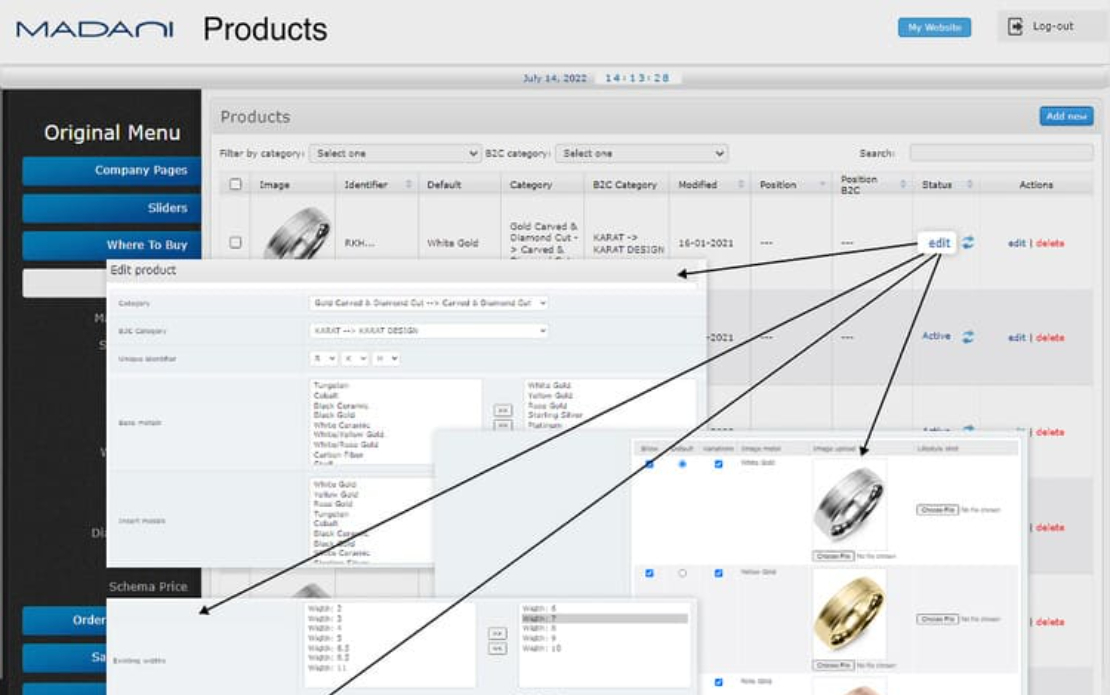Click status refresh icon beside highlighted edit
Image resolution: width=1110 pixels, height=695 pixels.
[968, 243]
